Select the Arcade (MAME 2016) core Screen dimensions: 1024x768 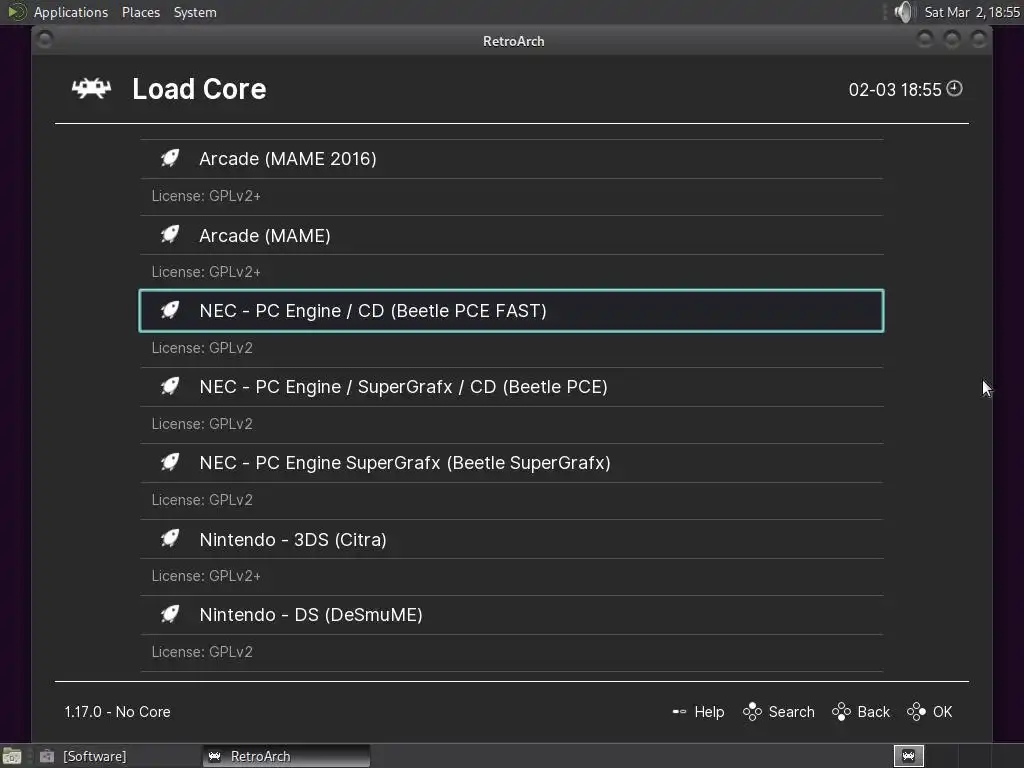[x=511, y=159]
